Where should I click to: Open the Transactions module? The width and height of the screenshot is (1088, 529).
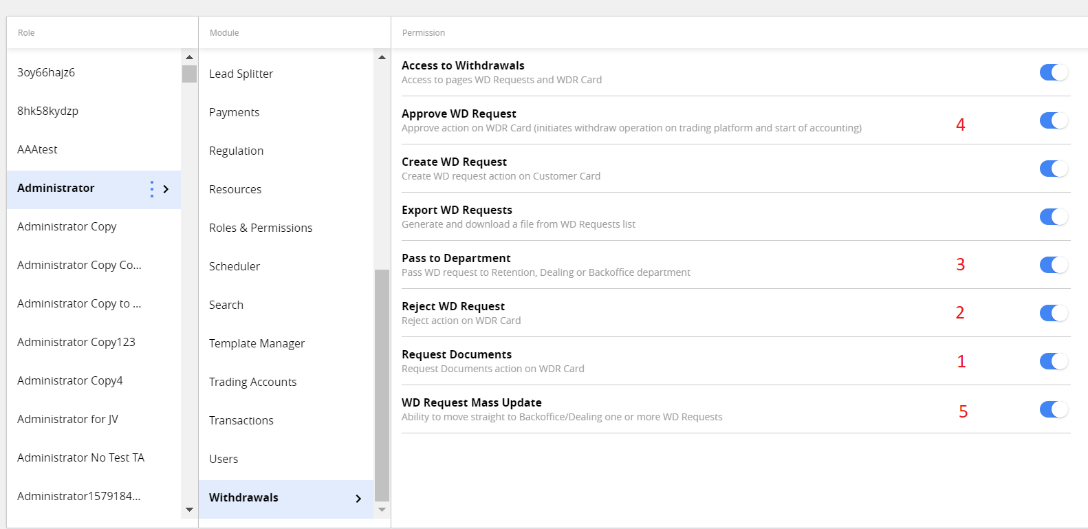pos(286,421)
